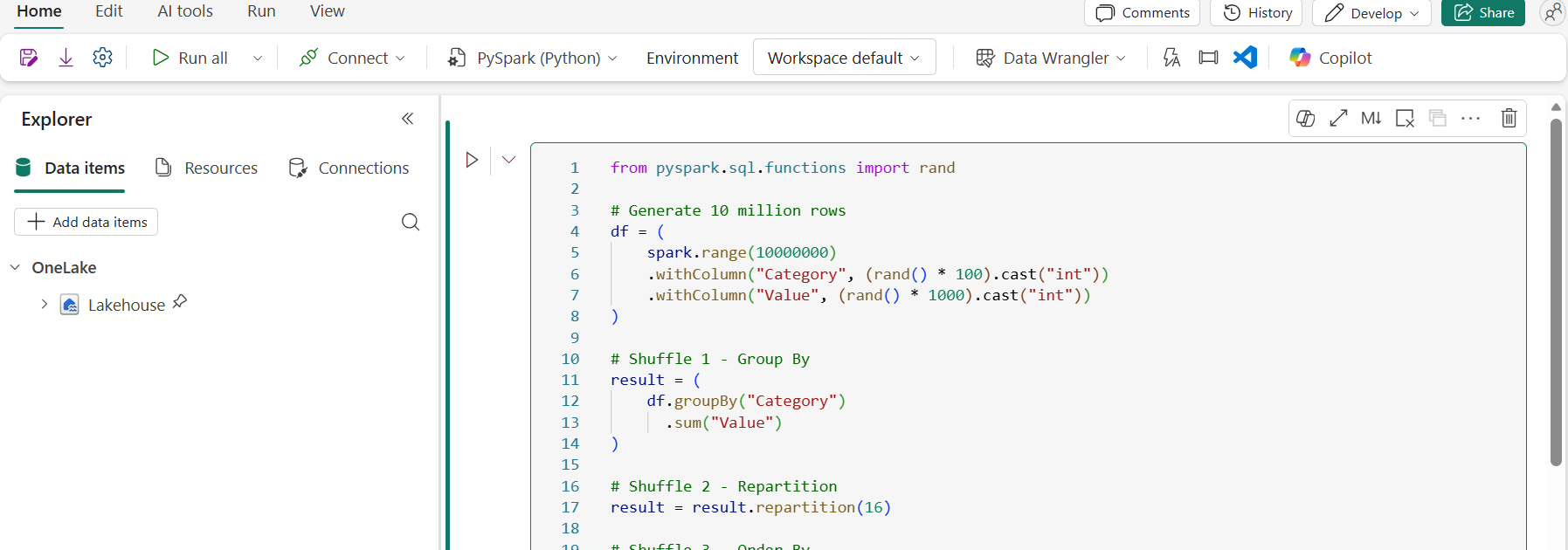
Task: Open the PySpark (Python) language dropdown
Action: [x=532, y=58]
